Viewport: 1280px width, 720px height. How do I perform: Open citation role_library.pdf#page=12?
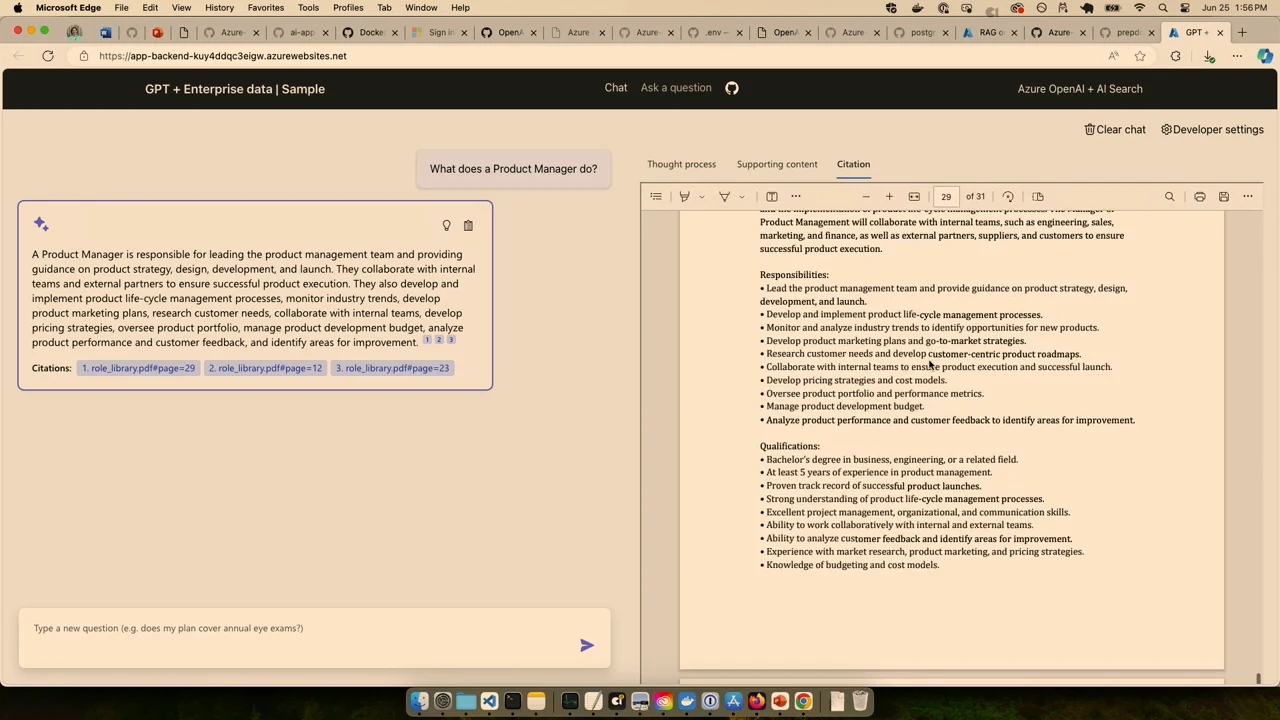[x=265, y=368]
